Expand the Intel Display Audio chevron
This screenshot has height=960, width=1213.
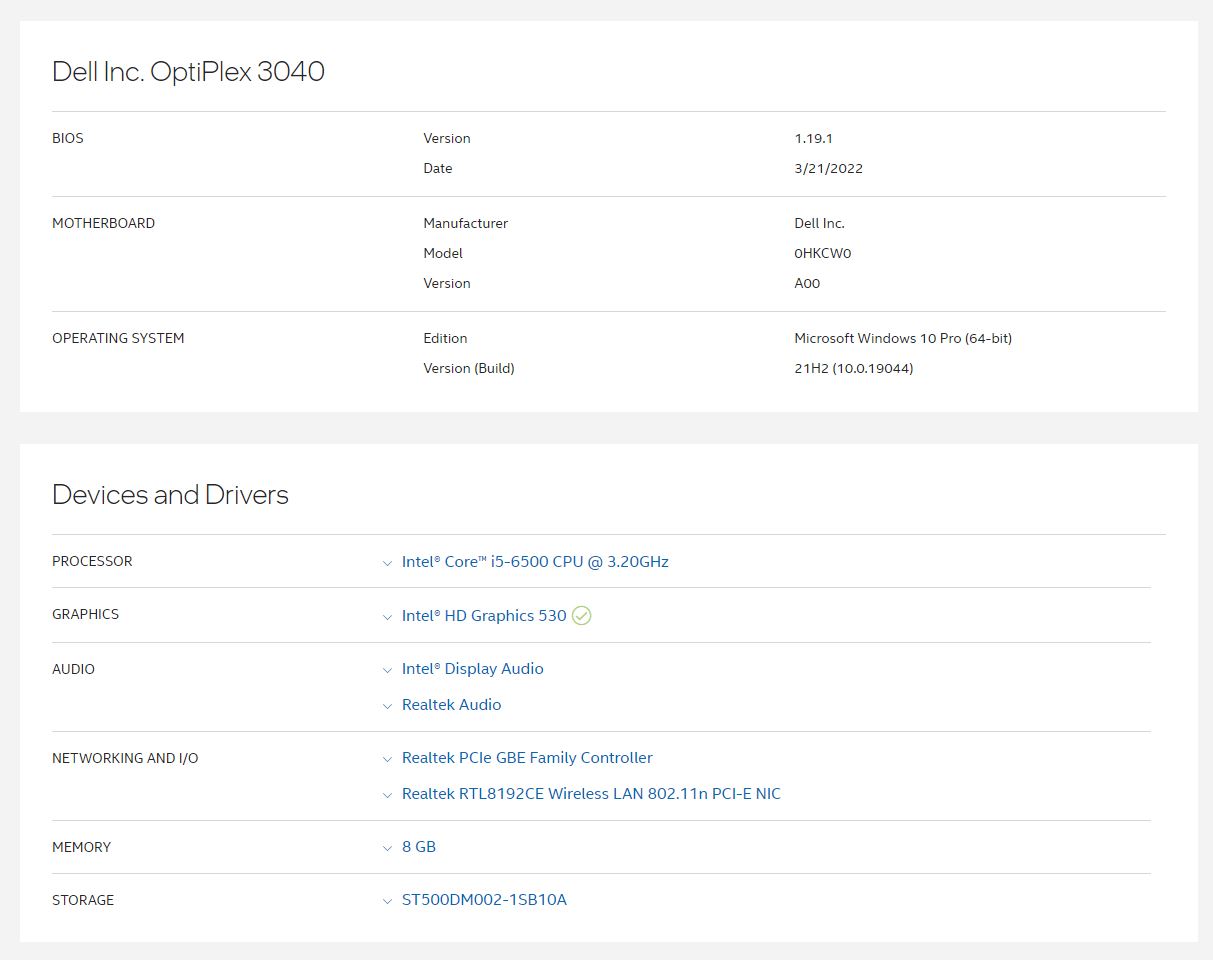tap(387, 670)
